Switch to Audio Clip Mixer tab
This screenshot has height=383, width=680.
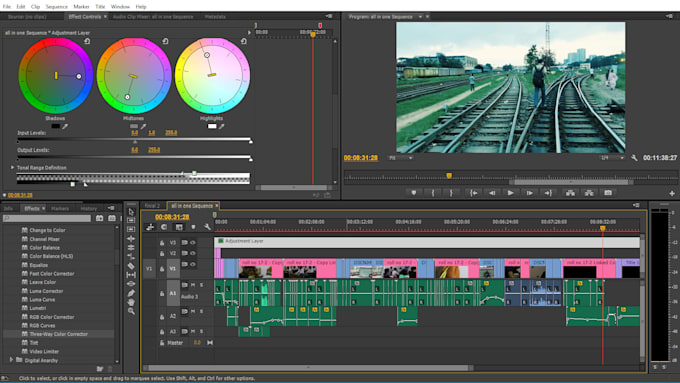coord(153,16)
